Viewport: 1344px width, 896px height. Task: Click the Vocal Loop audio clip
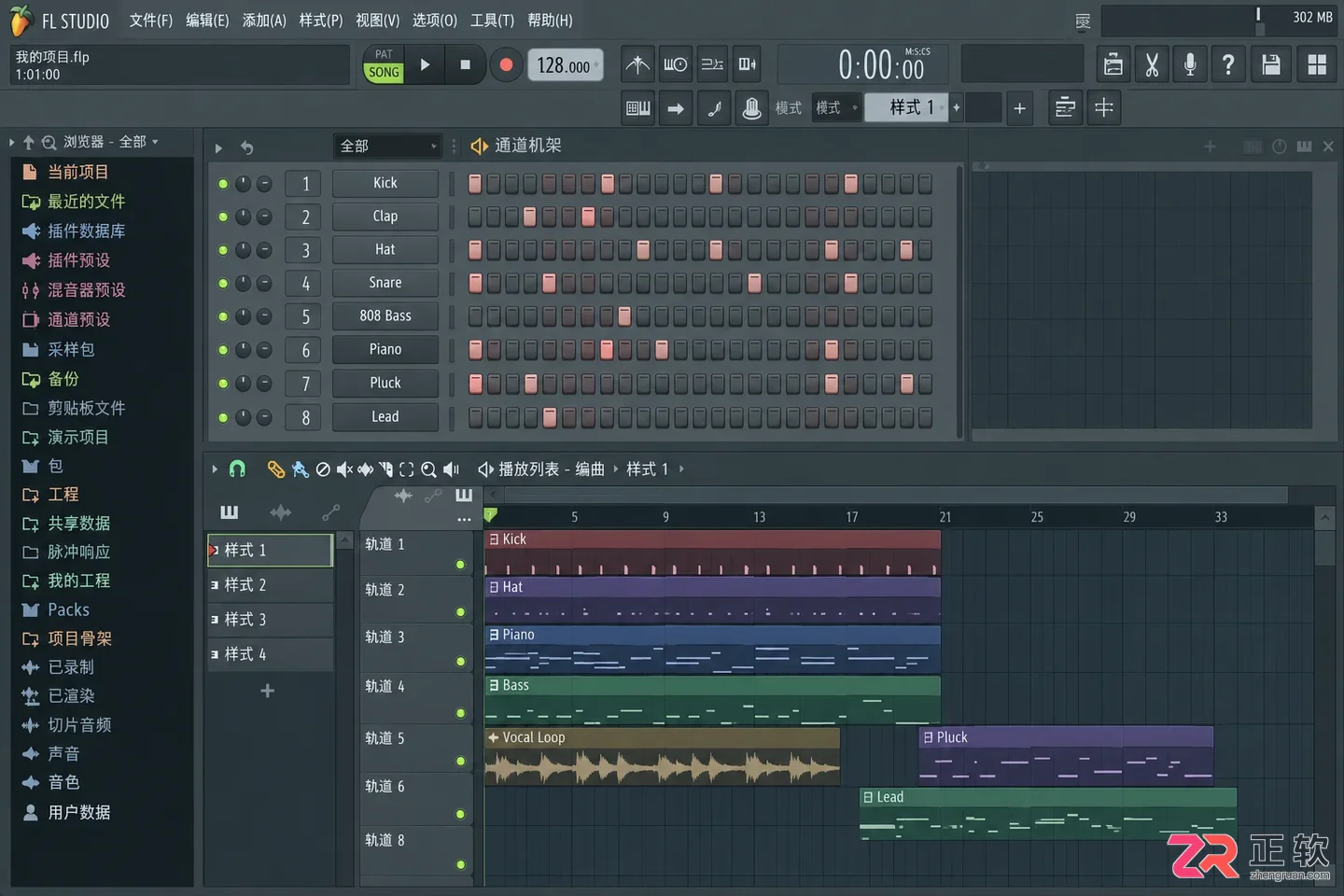663,757
